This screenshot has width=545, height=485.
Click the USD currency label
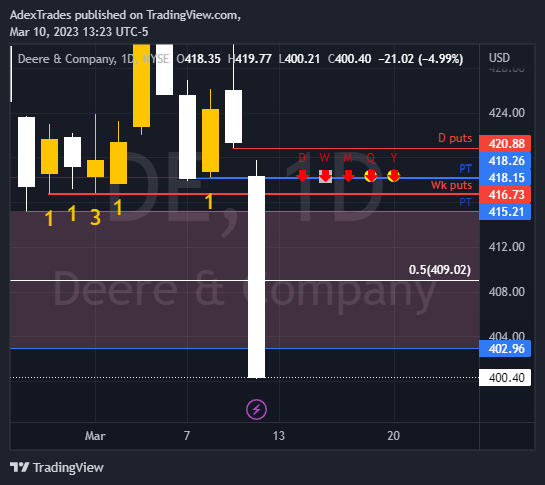tap(499, 58)
